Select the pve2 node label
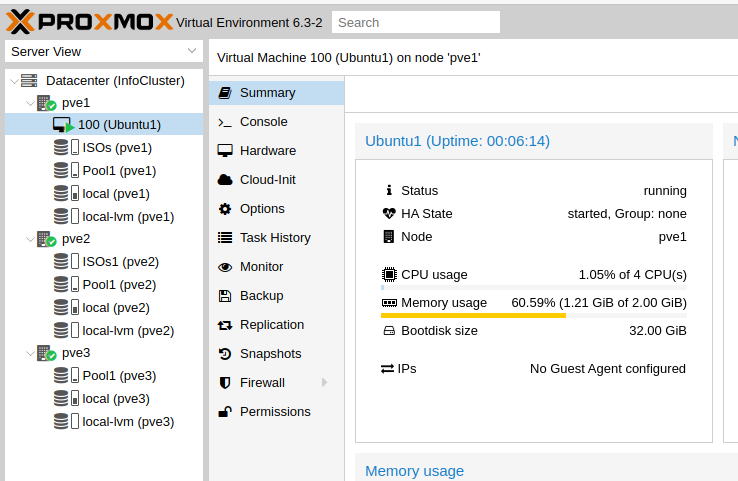The width and height of the screenshot is (738, 481). (76, 239)
